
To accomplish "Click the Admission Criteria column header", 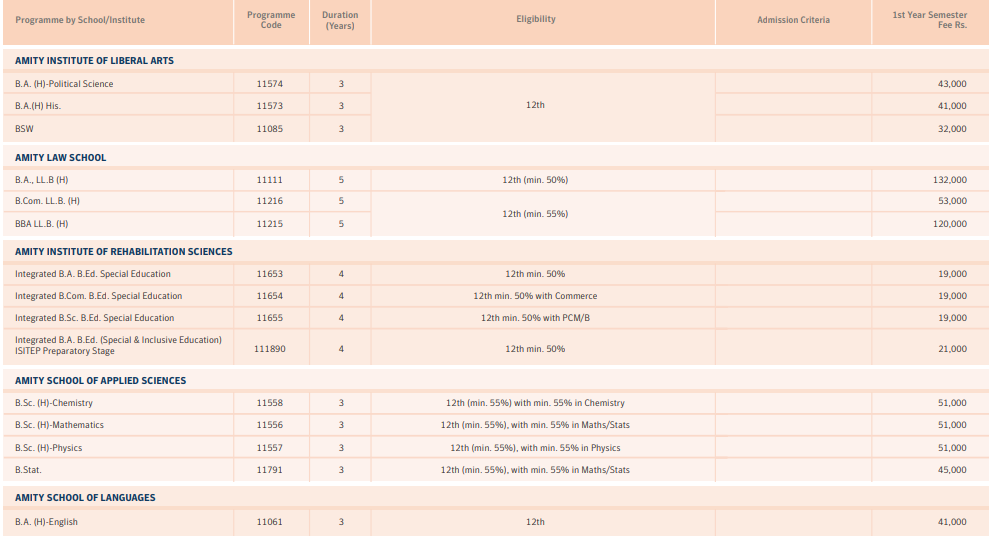I will (793, 20).
